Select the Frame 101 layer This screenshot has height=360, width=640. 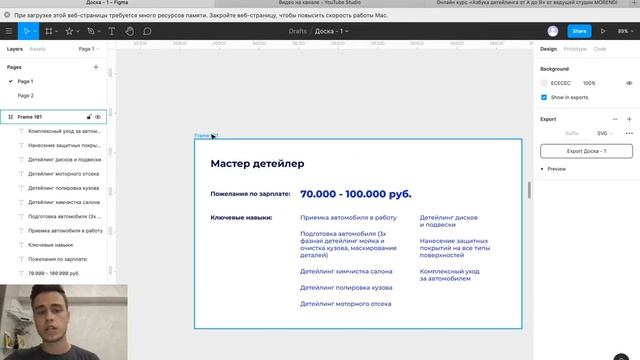coord(53,117)
